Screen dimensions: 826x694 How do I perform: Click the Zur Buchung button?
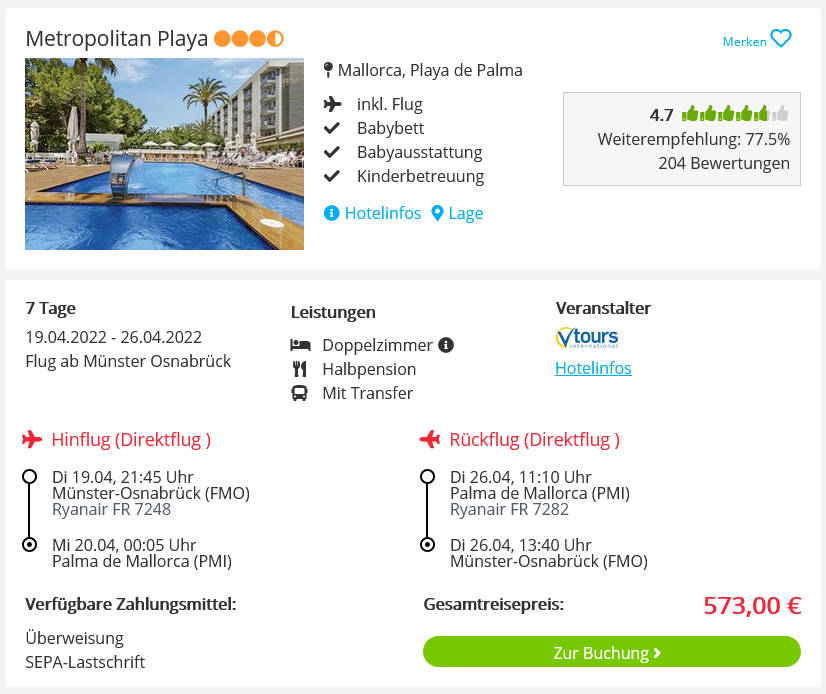(612, 652)
